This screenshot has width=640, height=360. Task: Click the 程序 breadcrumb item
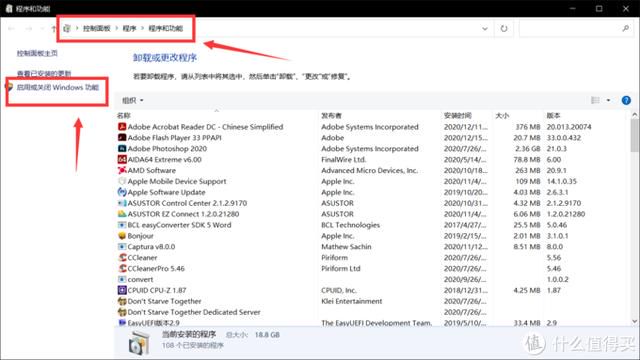(129, 29)
